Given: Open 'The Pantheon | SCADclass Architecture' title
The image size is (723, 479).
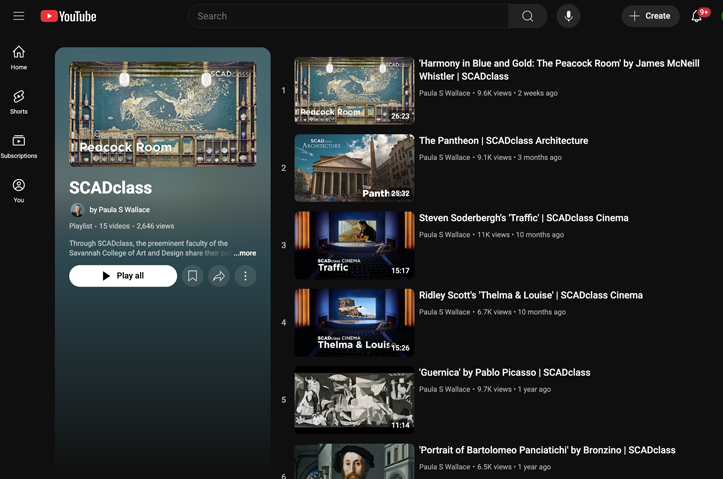Looking at the screenshot, I should 504,141.
